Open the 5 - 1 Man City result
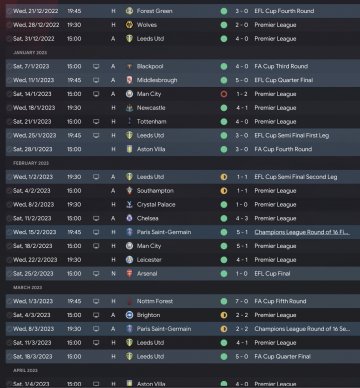This screenshot has height=388, width=360. [242, 246]
